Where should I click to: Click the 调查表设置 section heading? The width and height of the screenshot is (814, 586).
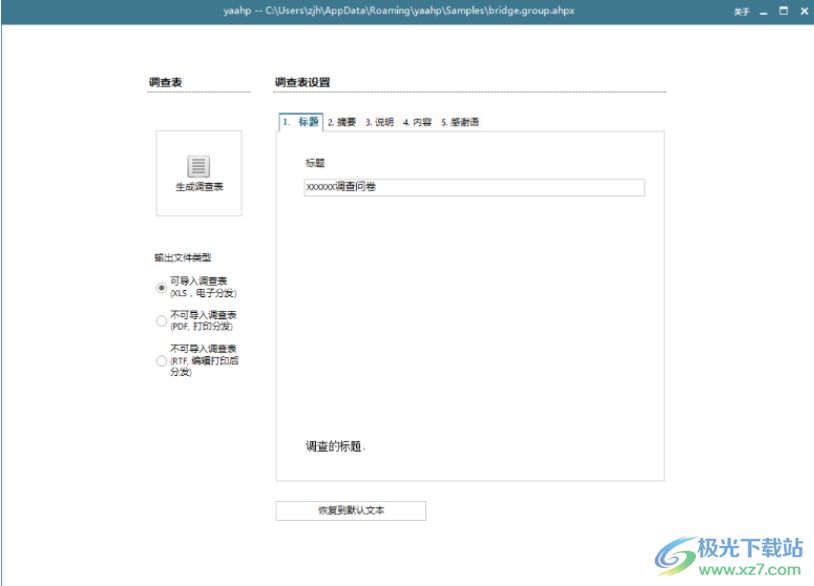pos(302,83)
